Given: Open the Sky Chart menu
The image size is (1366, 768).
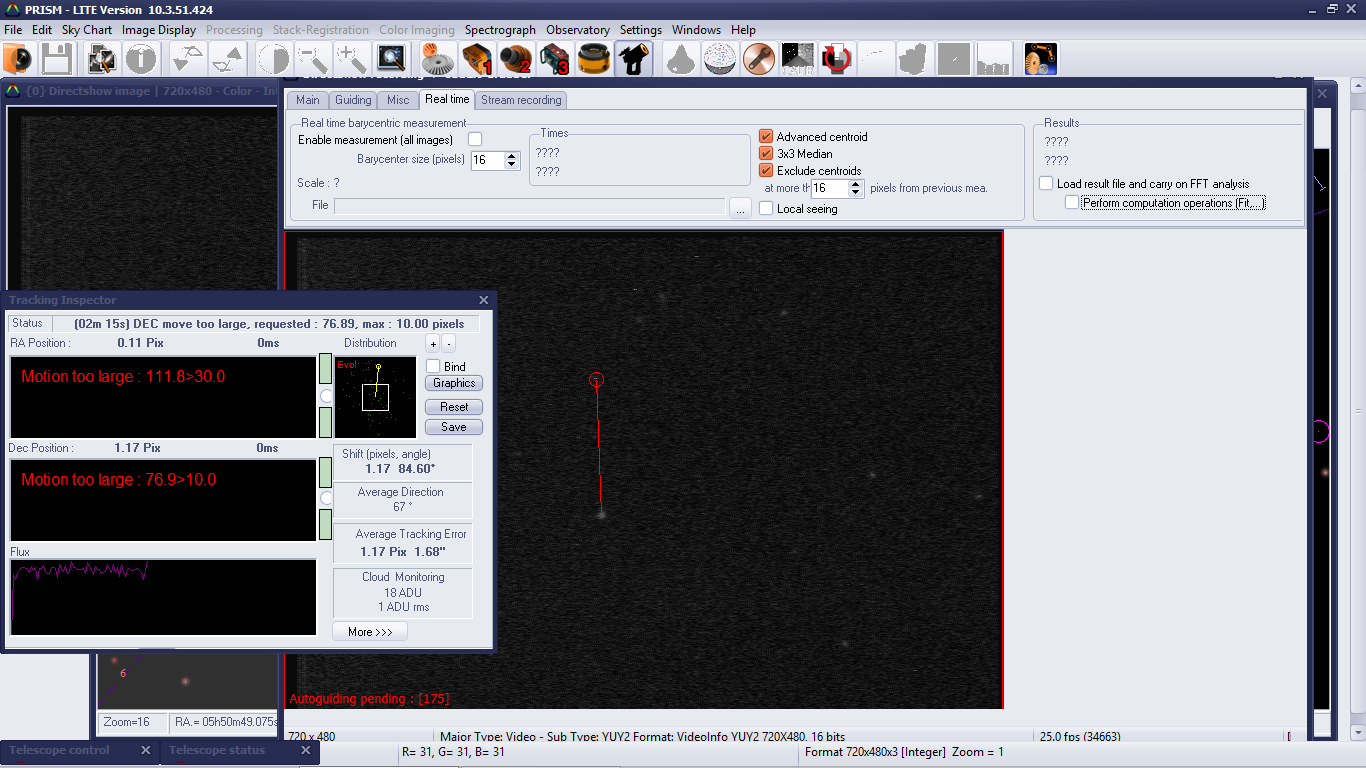Looking at the screenshot, I should 87,30.
